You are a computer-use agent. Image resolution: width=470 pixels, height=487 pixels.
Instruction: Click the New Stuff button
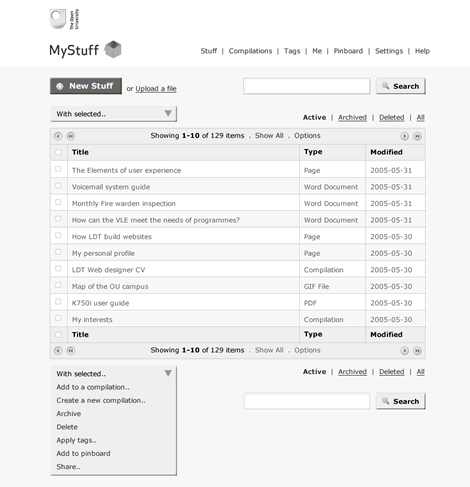[86, 86]
